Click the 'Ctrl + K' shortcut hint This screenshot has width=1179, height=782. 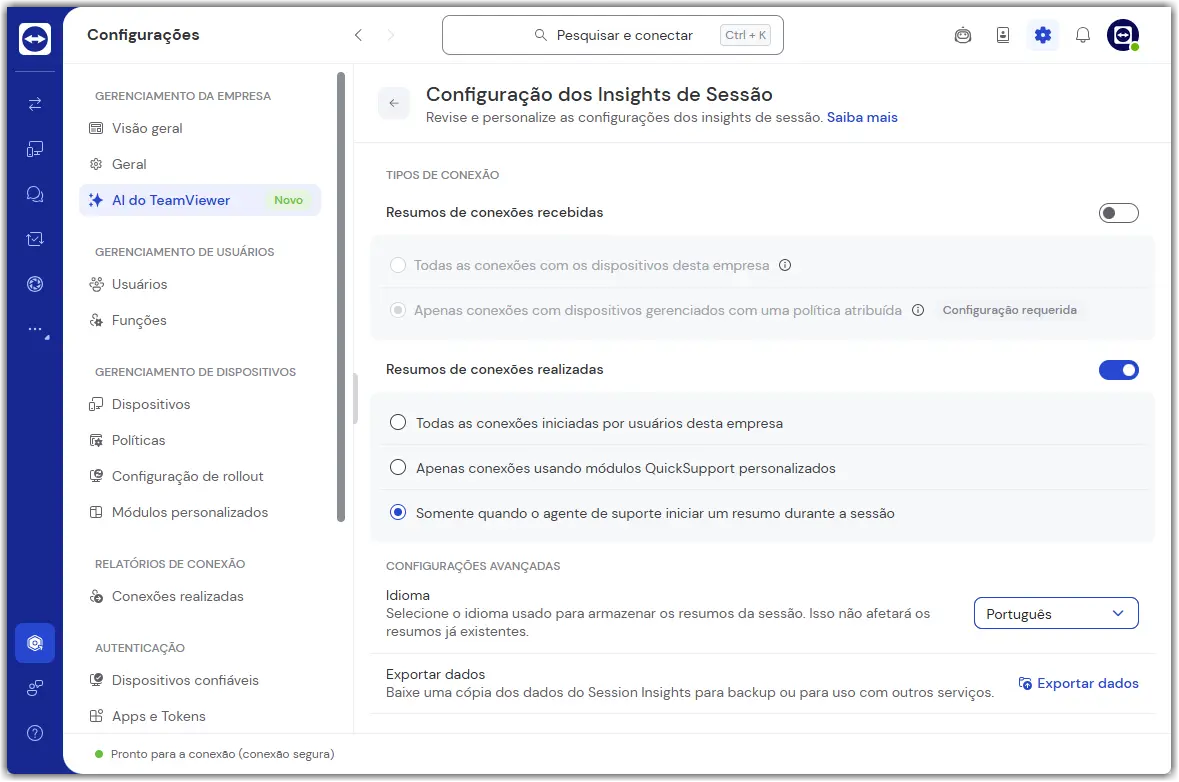point(745,35)
